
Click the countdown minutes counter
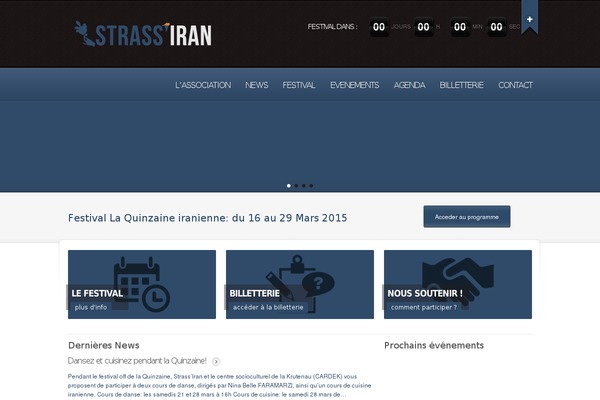click(460, 27)
